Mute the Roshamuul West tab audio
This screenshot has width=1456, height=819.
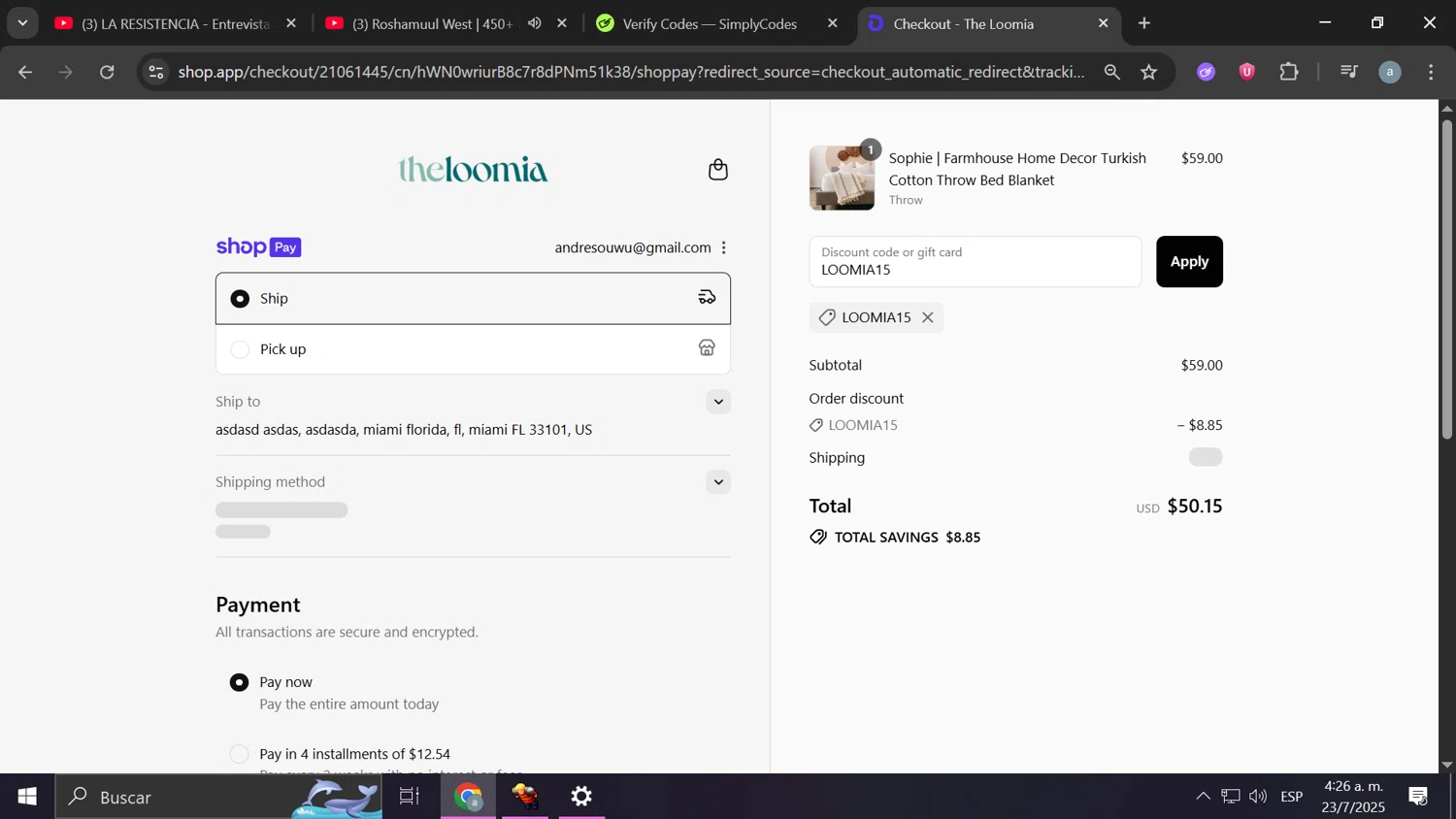(x=535, y=23)
